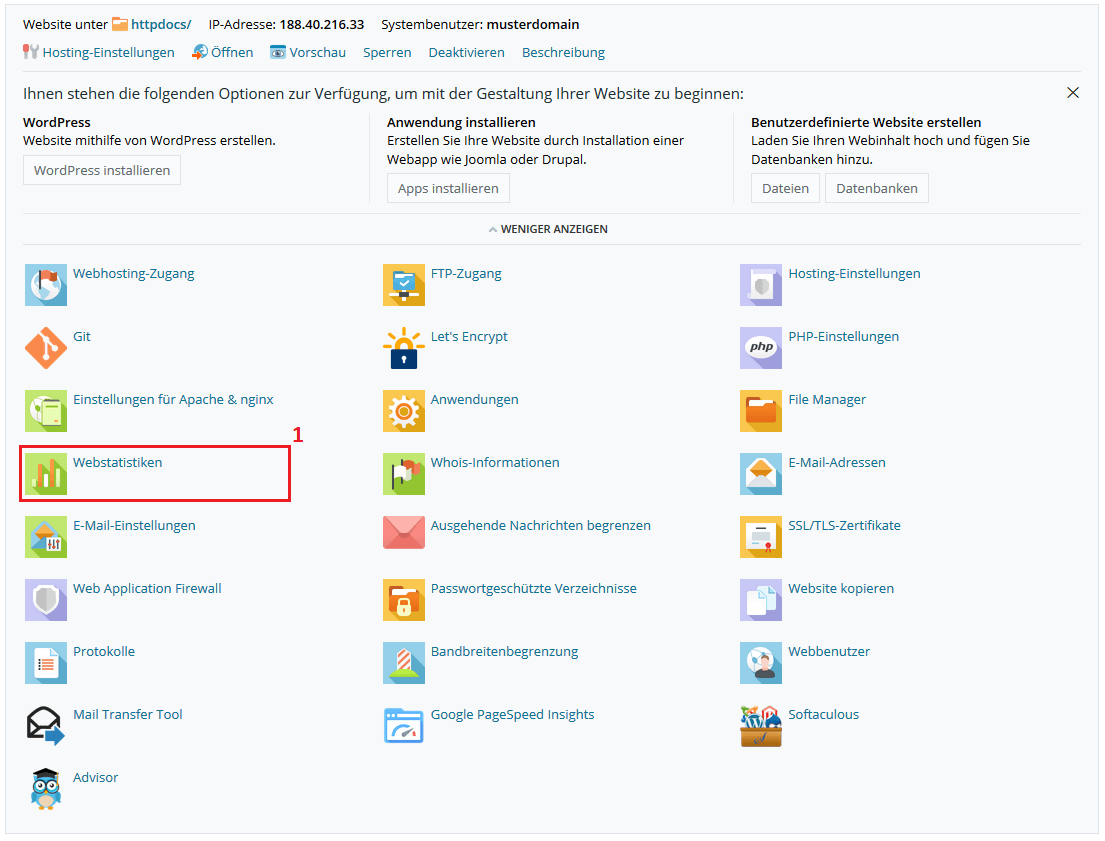Open the httpdocs/ folder link
The height and width of the screenshot is (841, 1105).
click(x=160, y=24)
